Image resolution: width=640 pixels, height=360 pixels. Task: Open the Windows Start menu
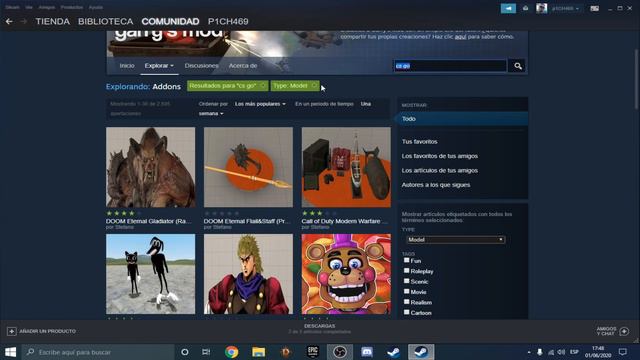tap(10, 352)
